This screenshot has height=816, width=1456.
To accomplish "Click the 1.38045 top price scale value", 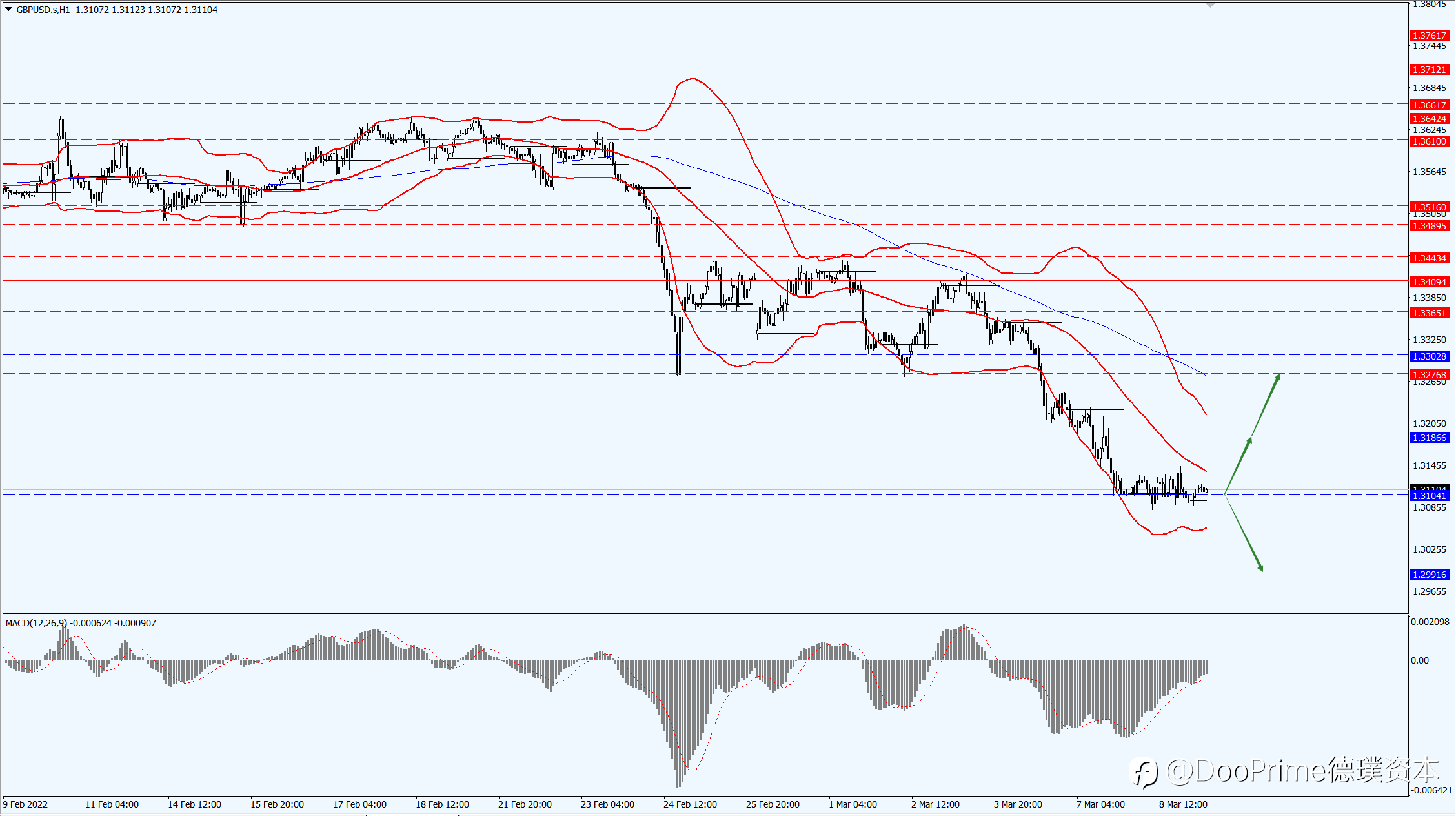I will [1429, 5].
